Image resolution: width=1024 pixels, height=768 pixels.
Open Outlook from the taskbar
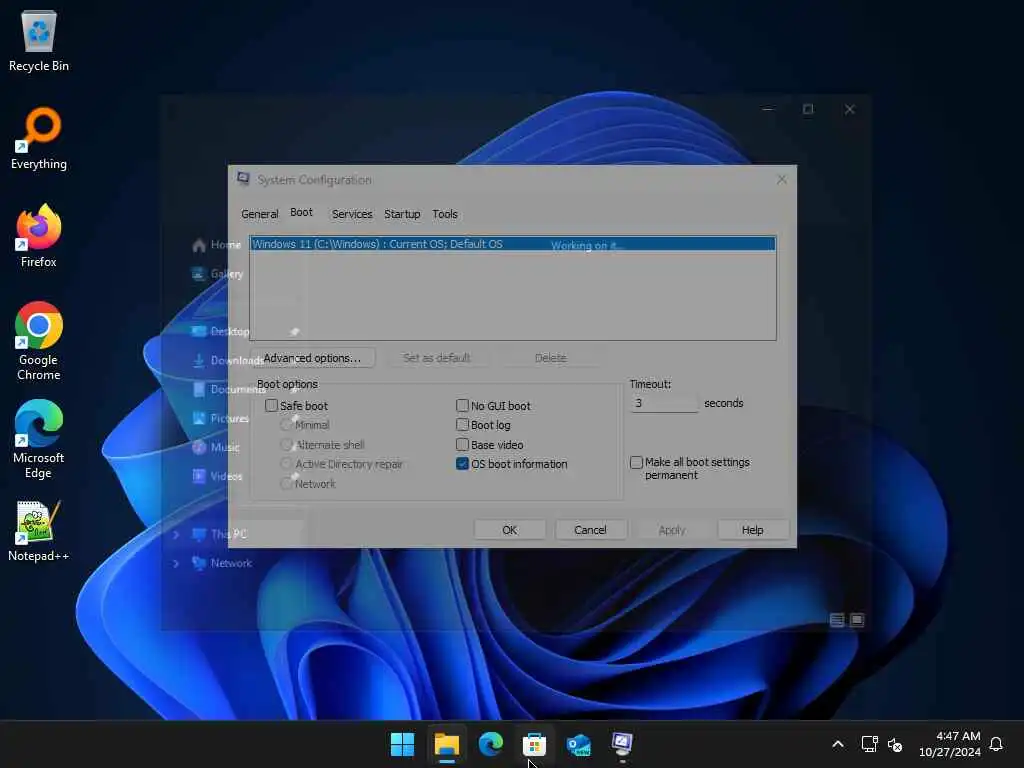[x=579, y=744]
